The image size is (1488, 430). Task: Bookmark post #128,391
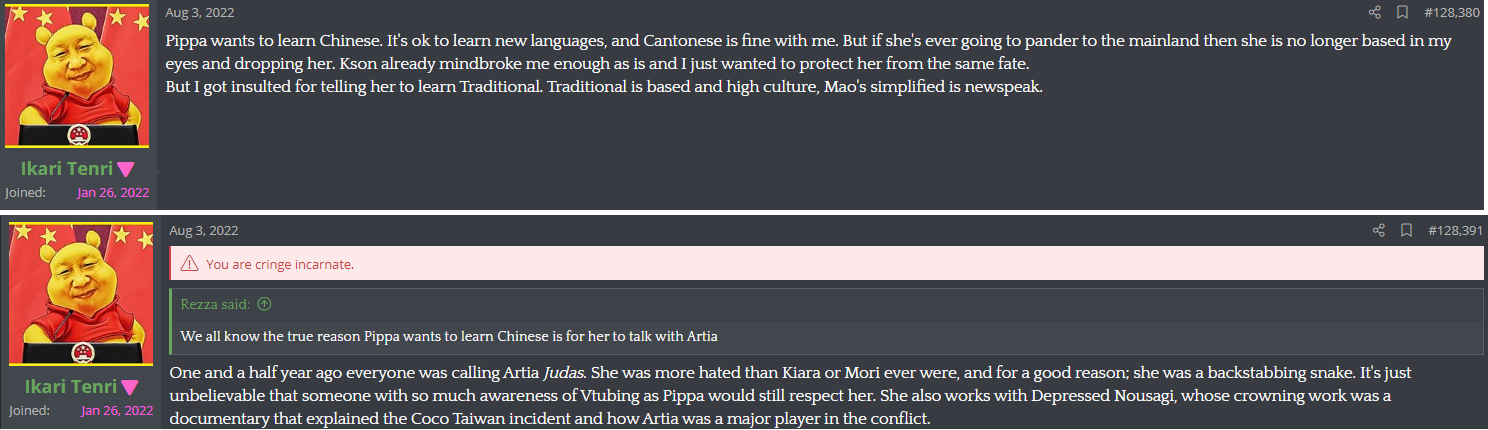(x=1406, y=230)
